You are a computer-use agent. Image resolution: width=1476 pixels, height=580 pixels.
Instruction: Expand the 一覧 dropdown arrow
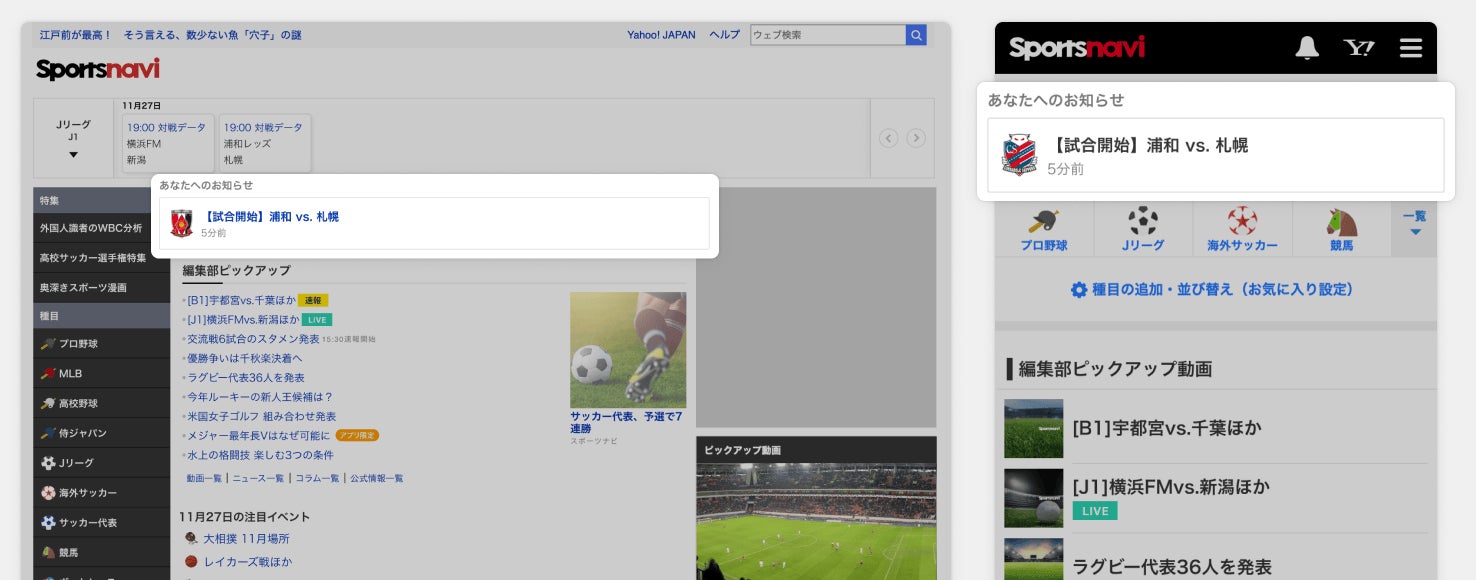(x=1415, y=232)
